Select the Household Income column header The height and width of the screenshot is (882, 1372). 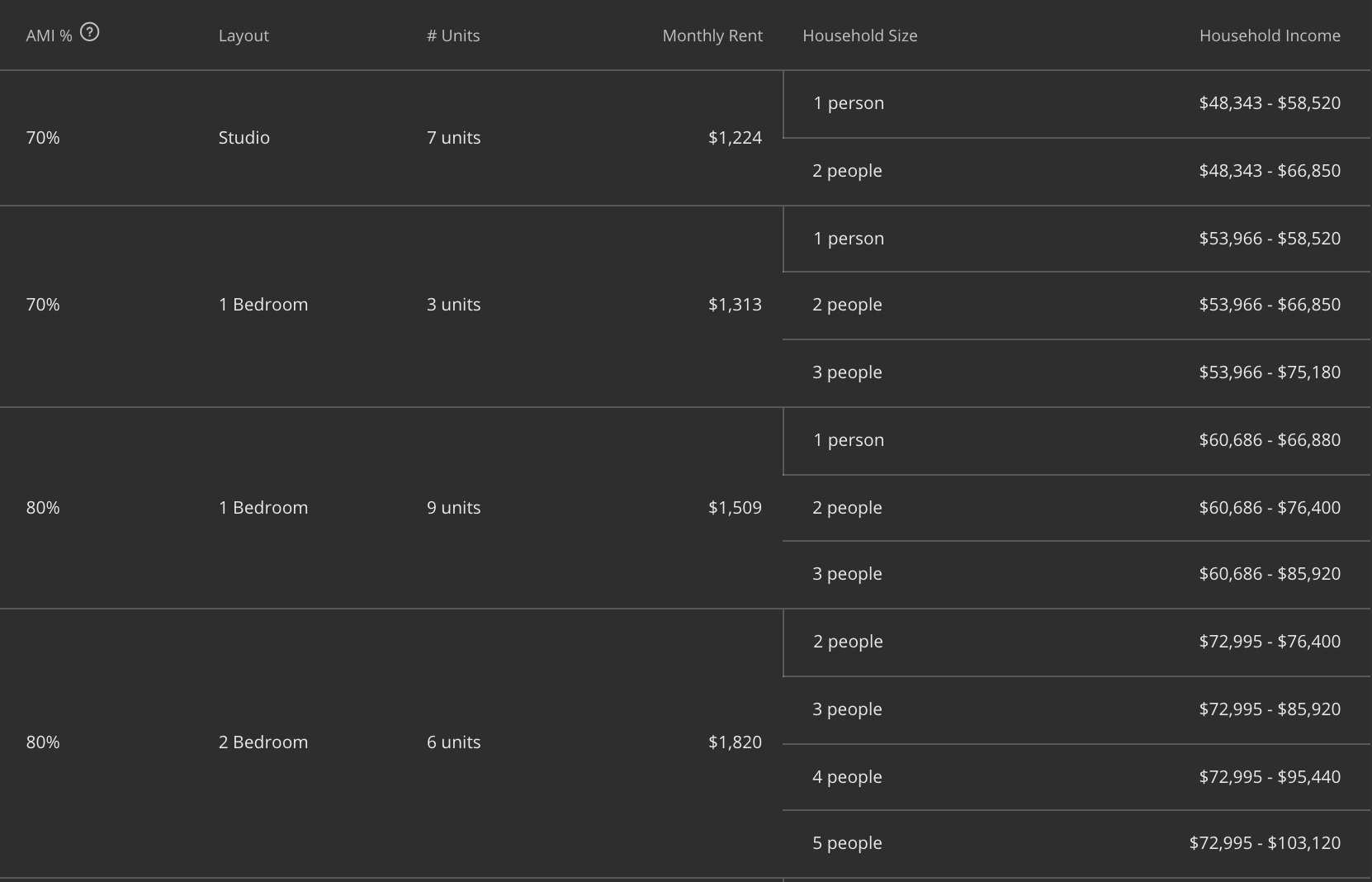(x=1269, y=36)
